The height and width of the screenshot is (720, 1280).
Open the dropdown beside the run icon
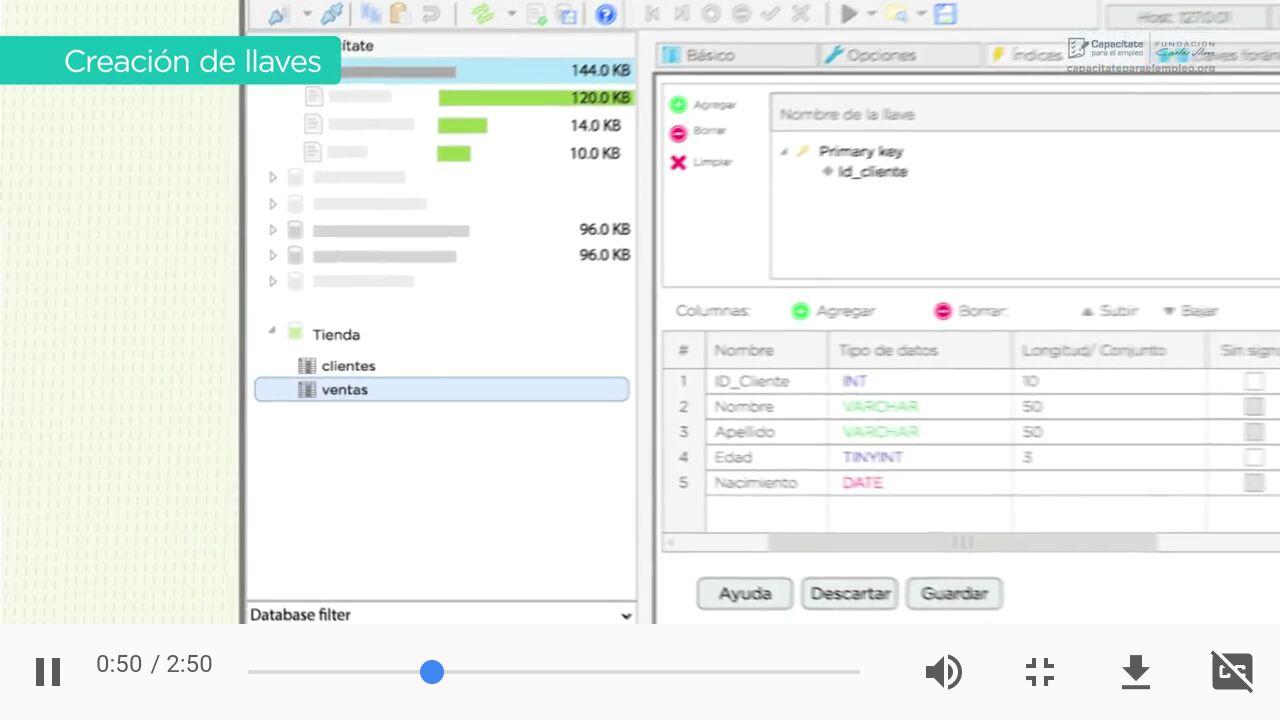pos(871,14)
